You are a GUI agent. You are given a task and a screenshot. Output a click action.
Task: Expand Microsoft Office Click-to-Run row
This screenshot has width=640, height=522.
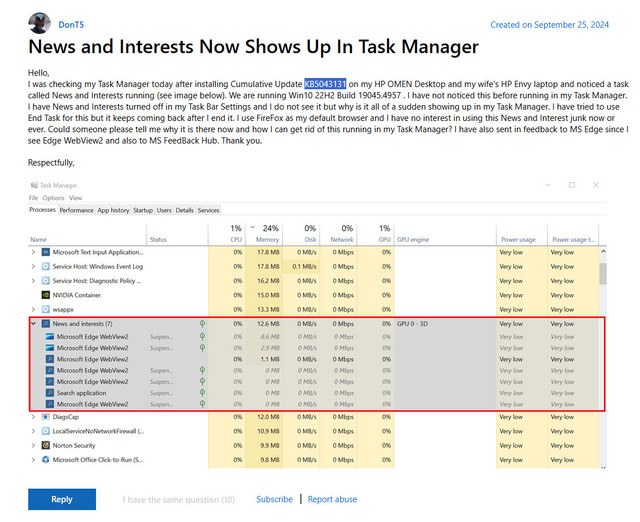pos(33,460)
